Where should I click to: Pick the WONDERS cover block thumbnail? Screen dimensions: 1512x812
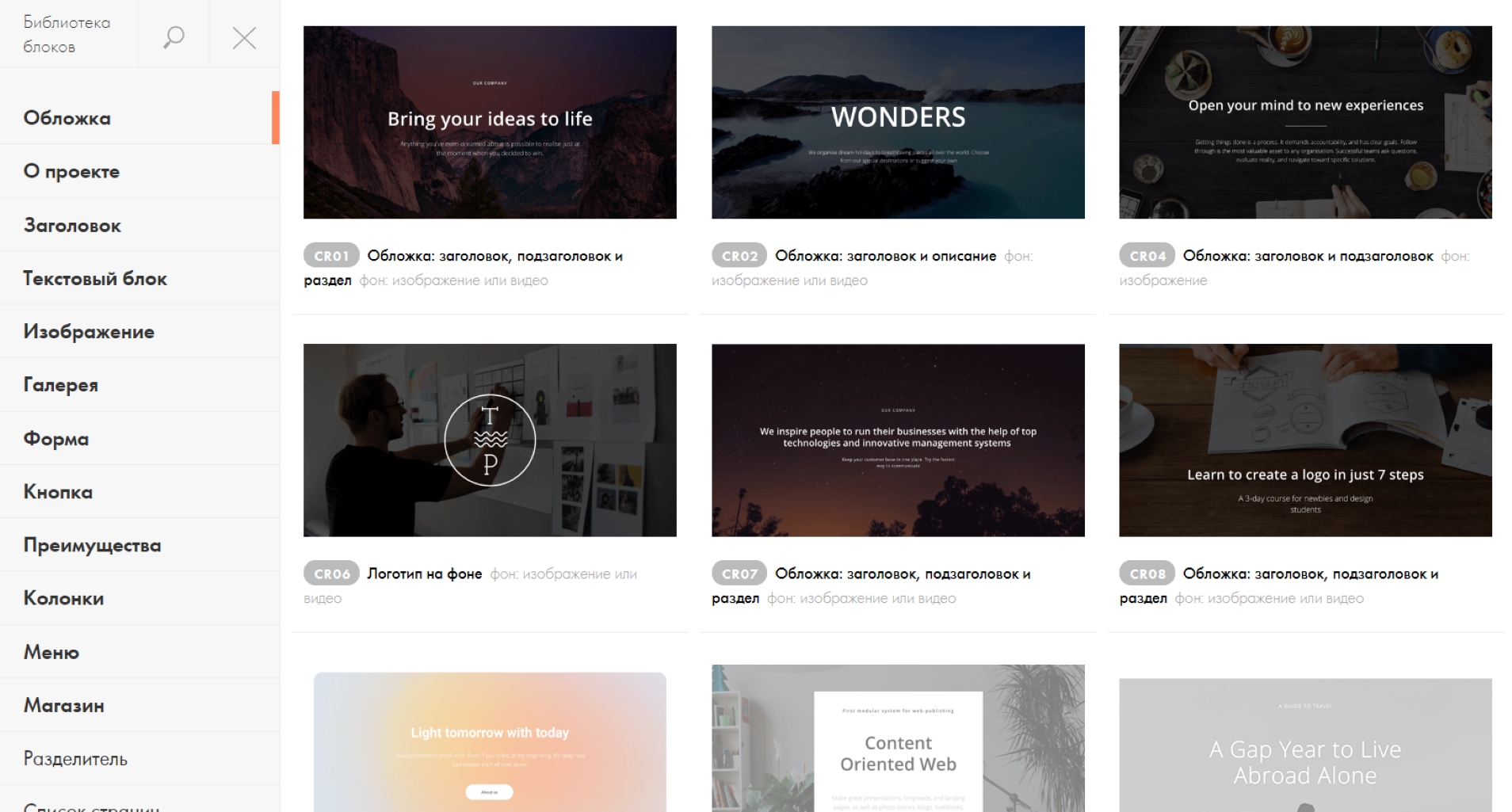(x=898, y=122)
